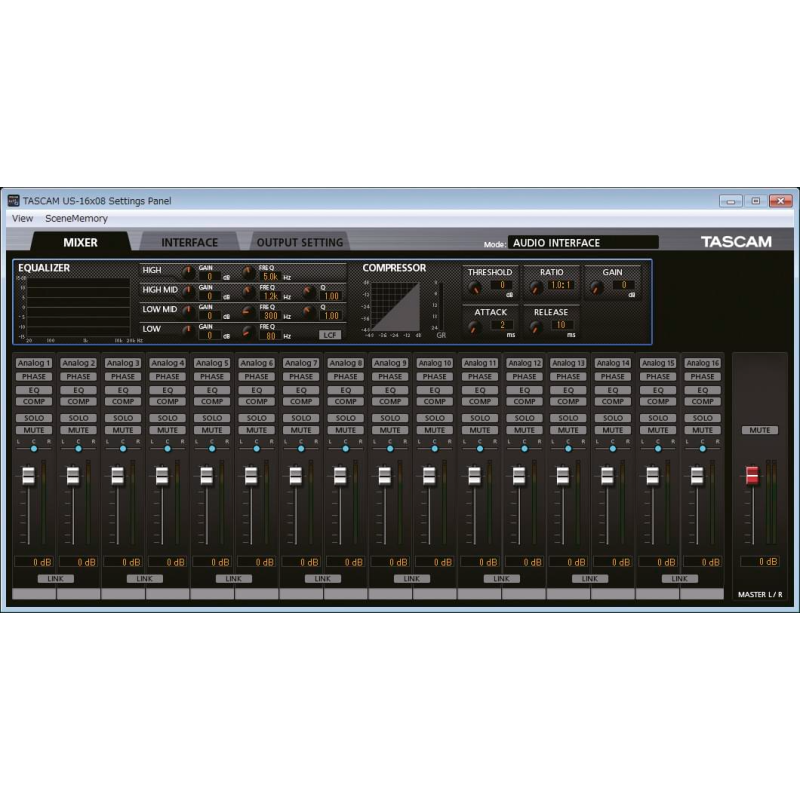This screenshot has height=800, width=800.
Task: Click the equalizer HIGH band frequency knob
Action: pos(248,272)
